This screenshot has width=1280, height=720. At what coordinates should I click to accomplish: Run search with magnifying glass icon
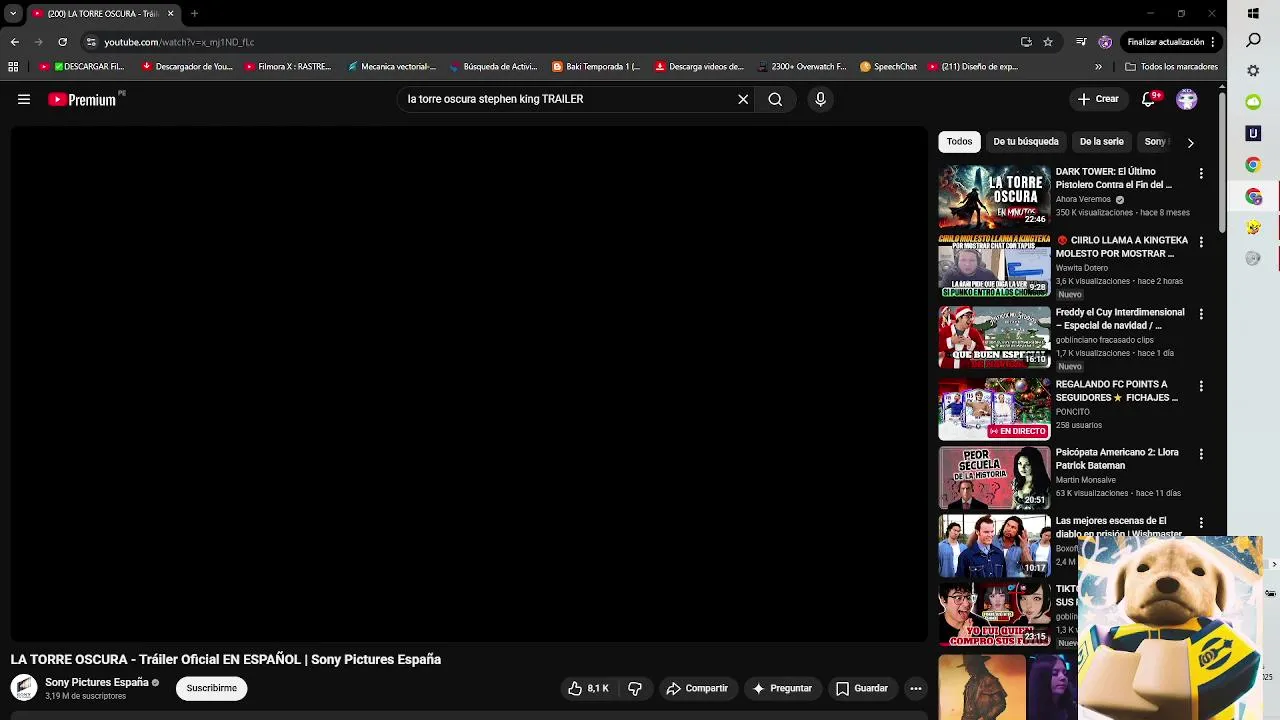775,99
